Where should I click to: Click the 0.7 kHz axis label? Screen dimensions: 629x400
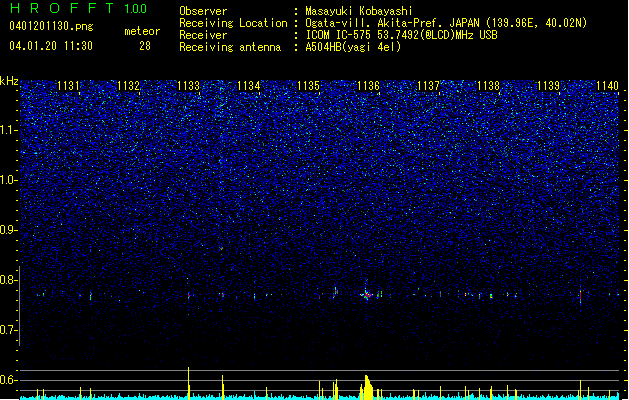[9, 330]
